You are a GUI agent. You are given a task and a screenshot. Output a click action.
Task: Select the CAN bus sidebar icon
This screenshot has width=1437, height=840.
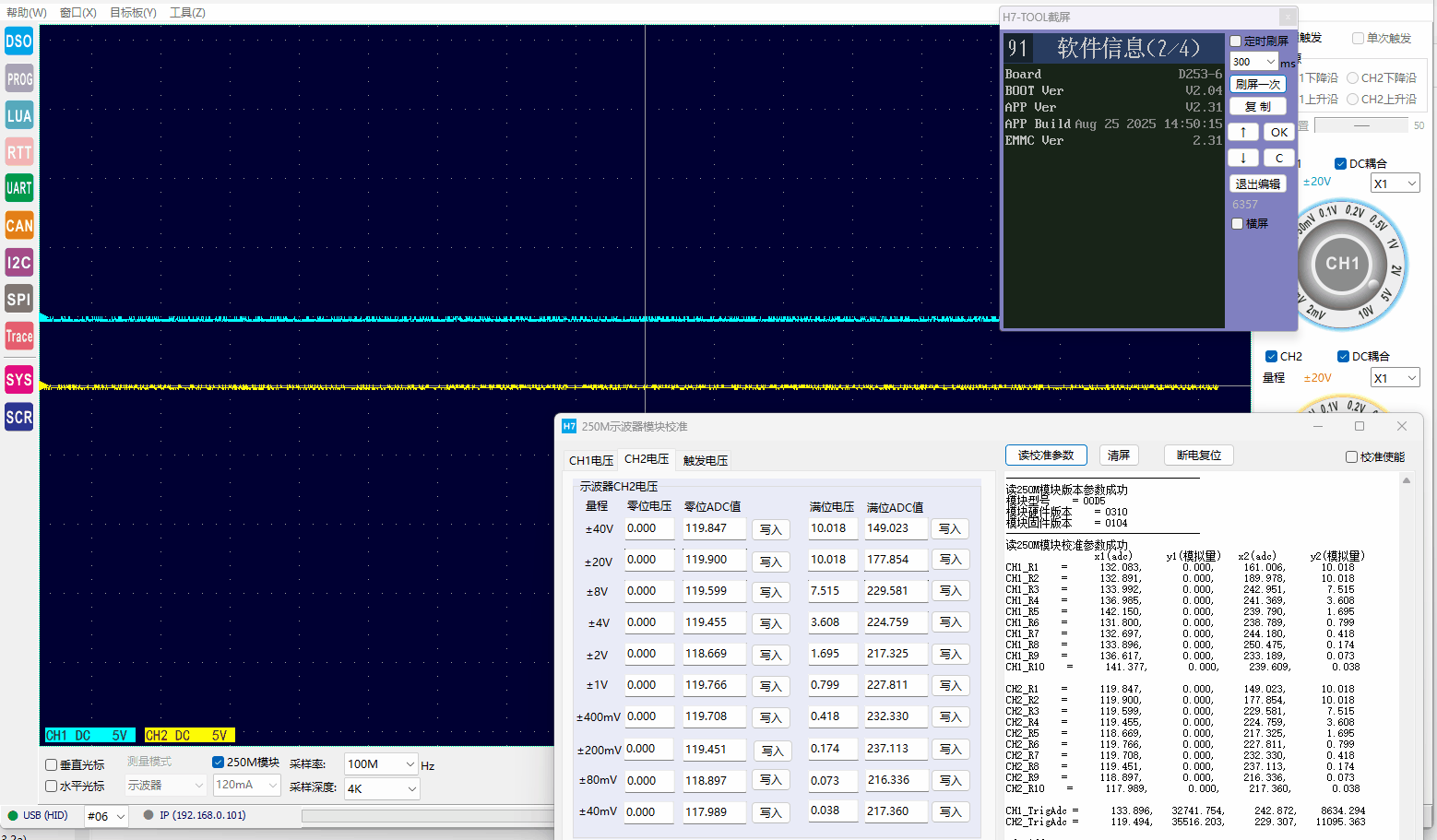tap(18, 225)
